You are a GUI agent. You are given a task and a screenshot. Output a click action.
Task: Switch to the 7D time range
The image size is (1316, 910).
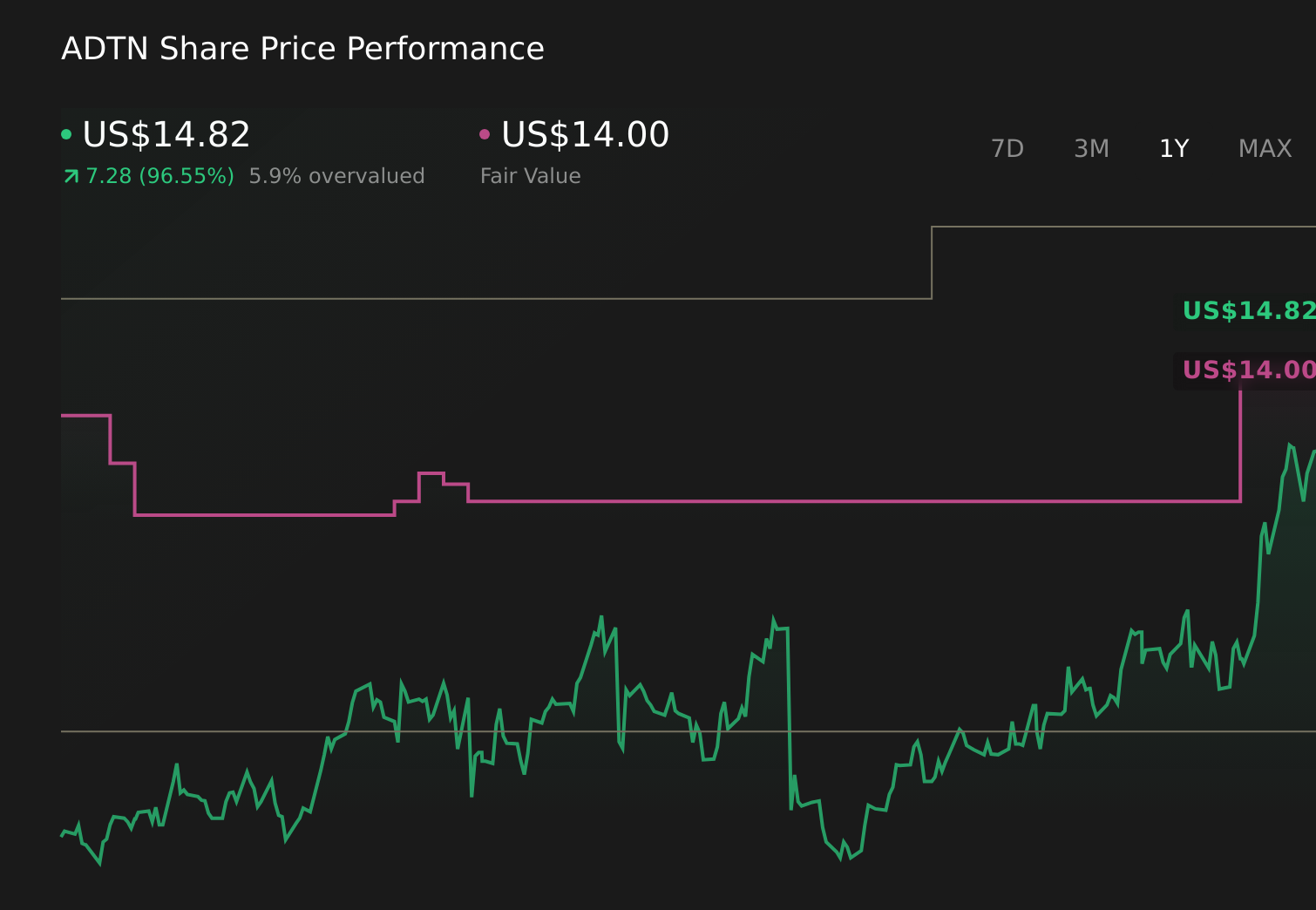click(x=1007, y=148)
